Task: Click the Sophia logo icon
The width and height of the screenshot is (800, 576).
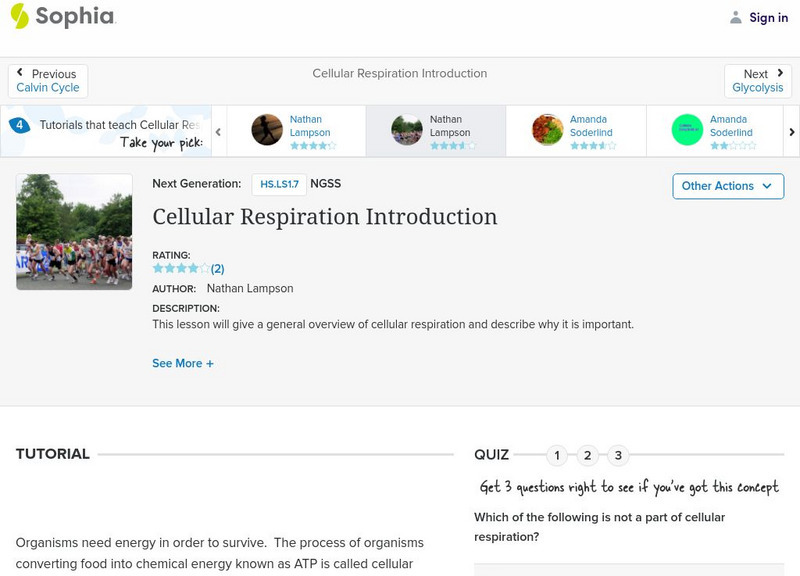Action: [20, 16]
